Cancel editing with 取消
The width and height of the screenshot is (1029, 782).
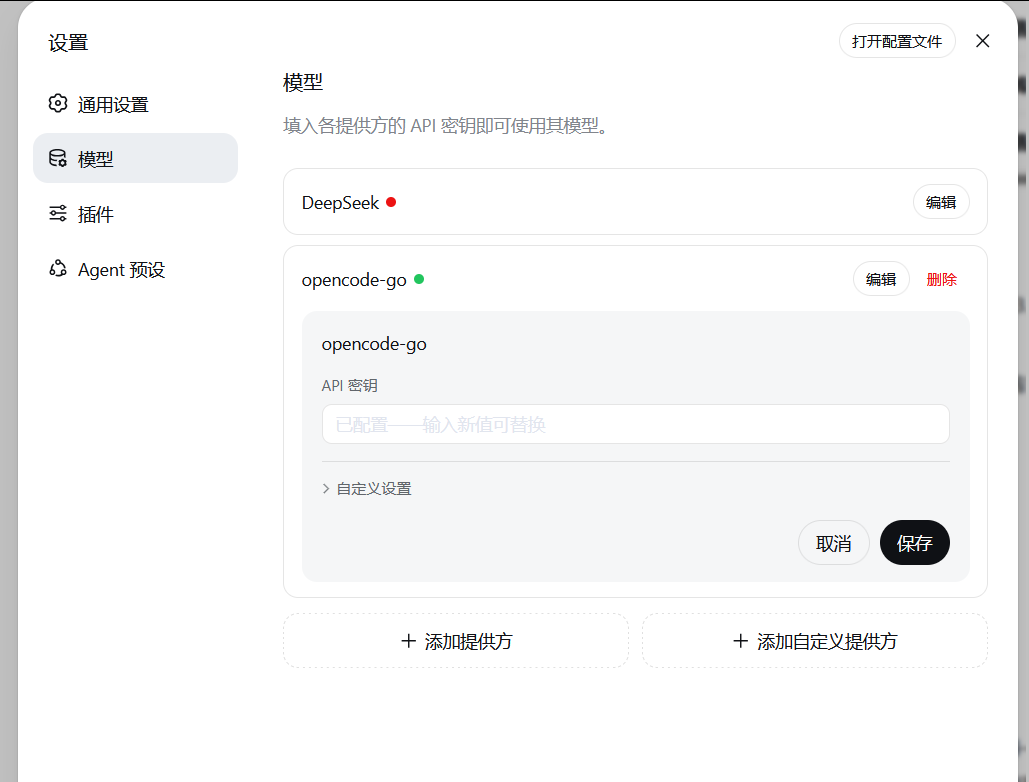point(833,543)
